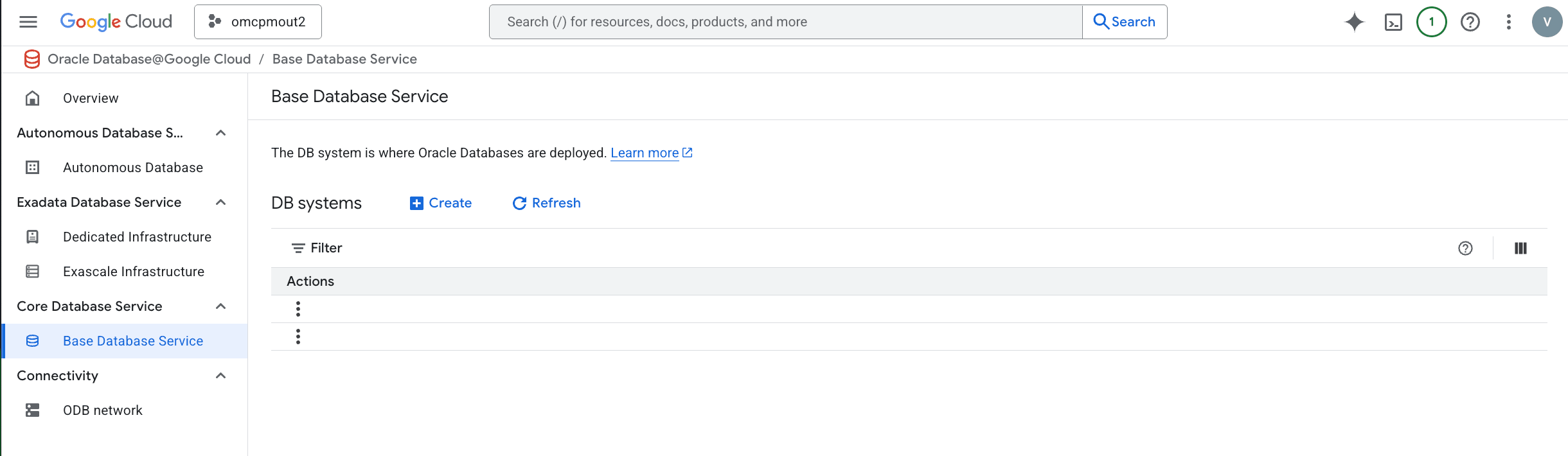
Task: Collapse the Connectivity section
Action: tap(221, 376)
